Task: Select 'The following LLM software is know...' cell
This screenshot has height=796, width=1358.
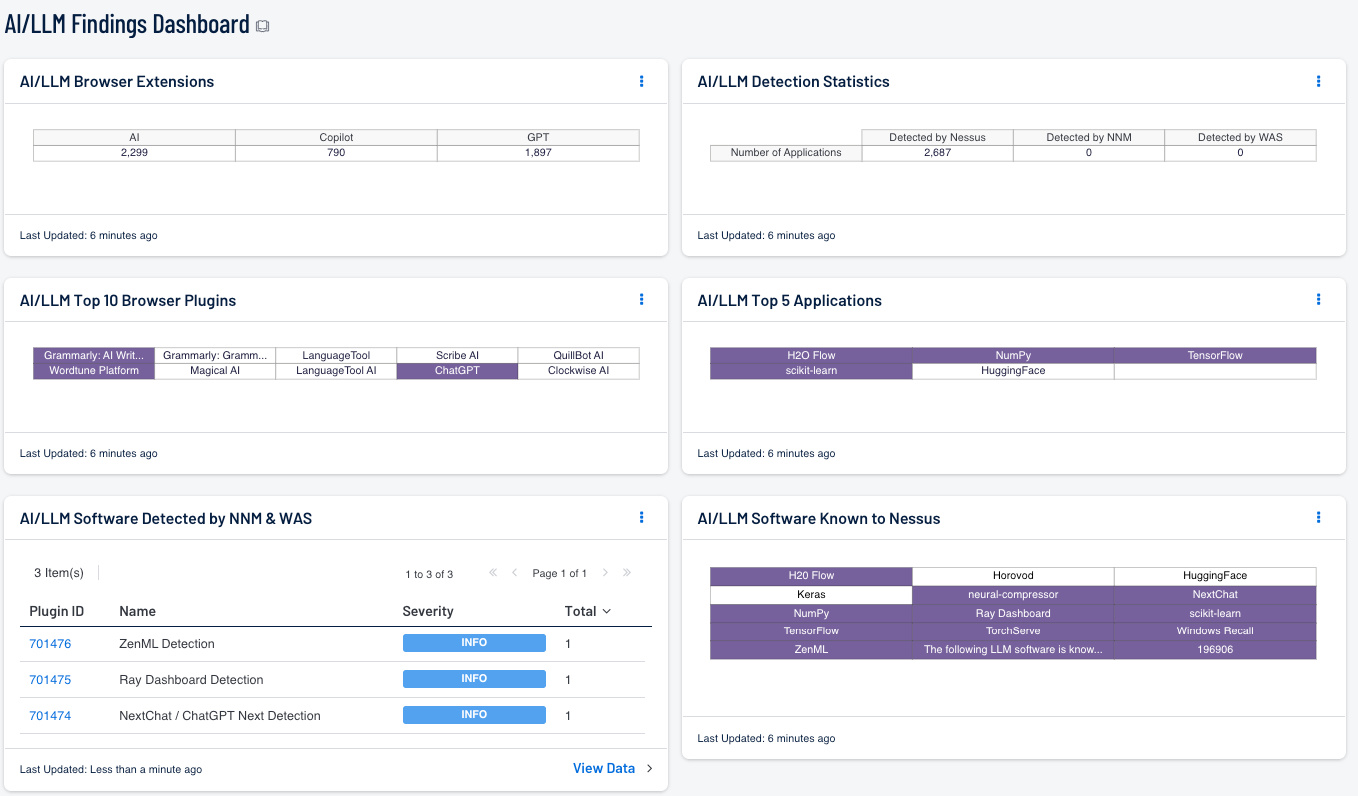Action: (x=1013, y=650)
